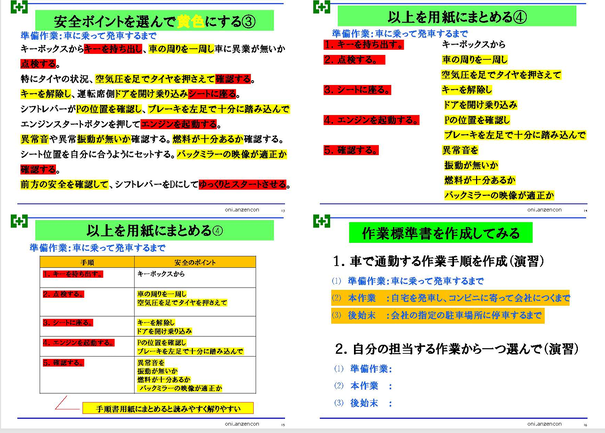Click 2. 点検する。 in the list slide without table
This screenshot has width=605, height=433.
coord(354,60)
